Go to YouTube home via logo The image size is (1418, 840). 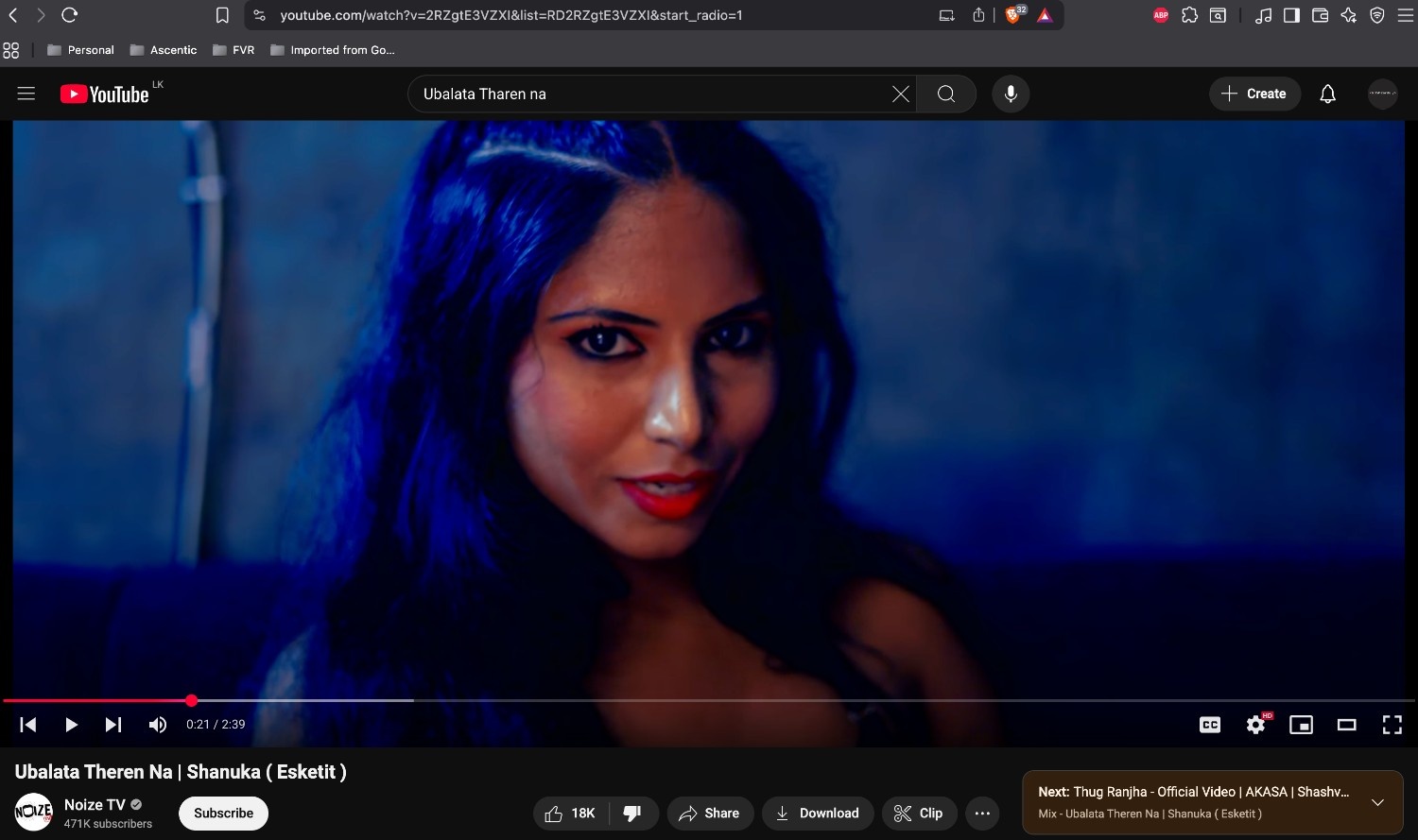[x=105, y=94]
